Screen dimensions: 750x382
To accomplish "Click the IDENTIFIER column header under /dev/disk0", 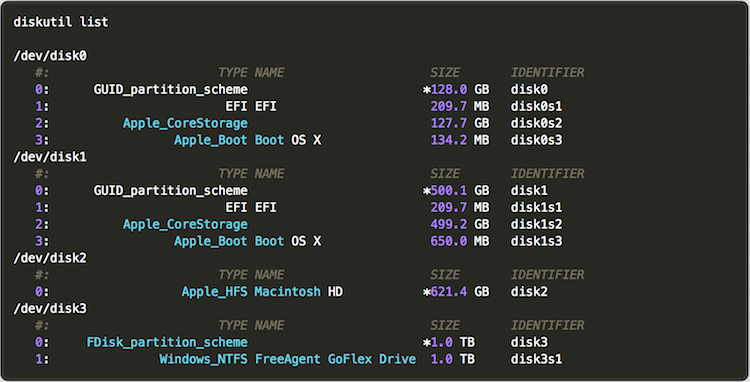I will [547, 73].
